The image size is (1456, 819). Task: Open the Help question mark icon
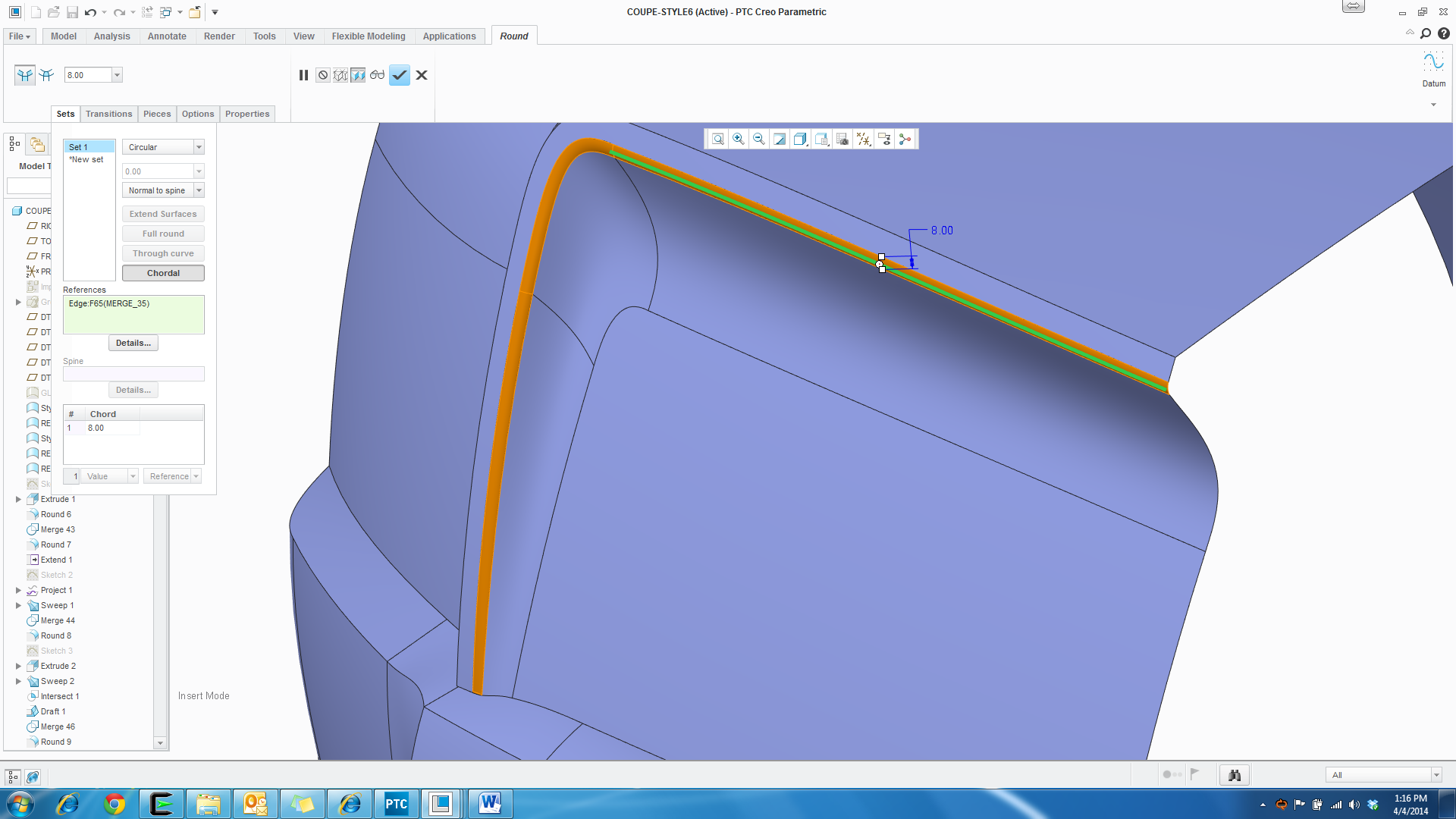pos(1444,33)
